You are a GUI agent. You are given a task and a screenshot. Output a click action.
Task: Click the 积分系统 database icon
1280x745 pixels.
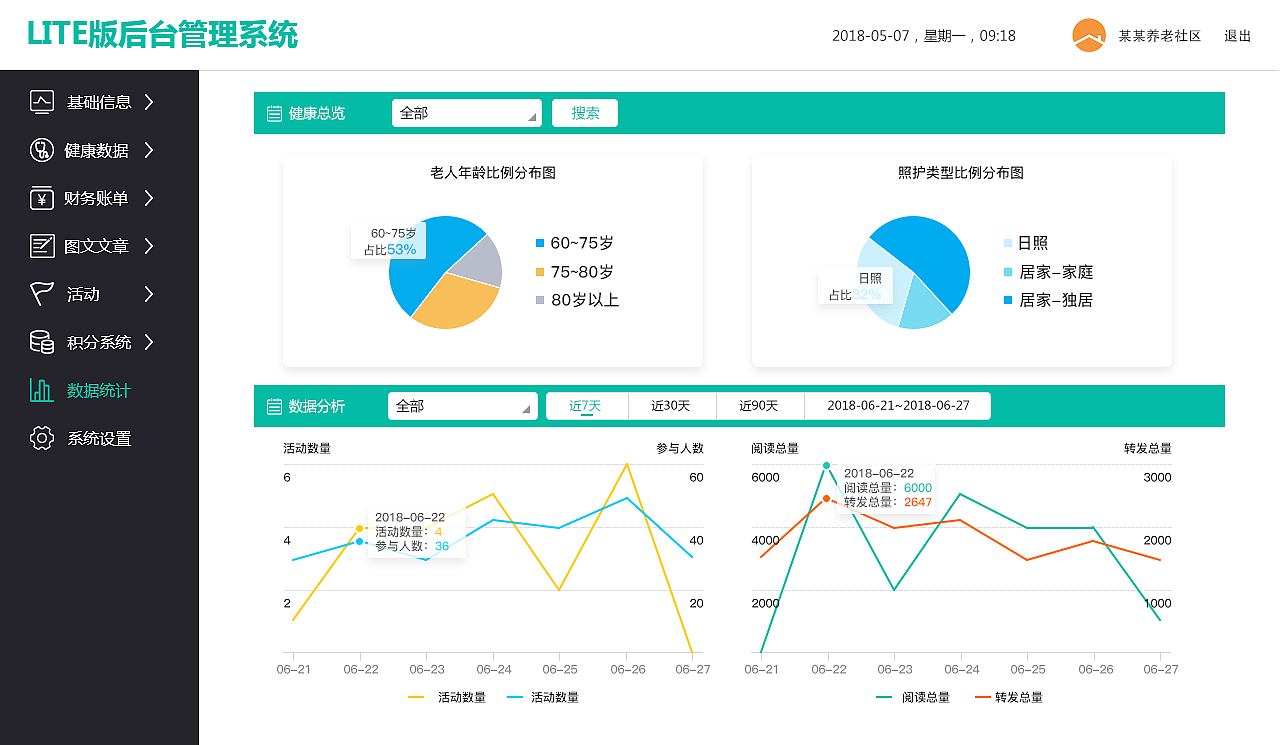[x=42, y=342]
